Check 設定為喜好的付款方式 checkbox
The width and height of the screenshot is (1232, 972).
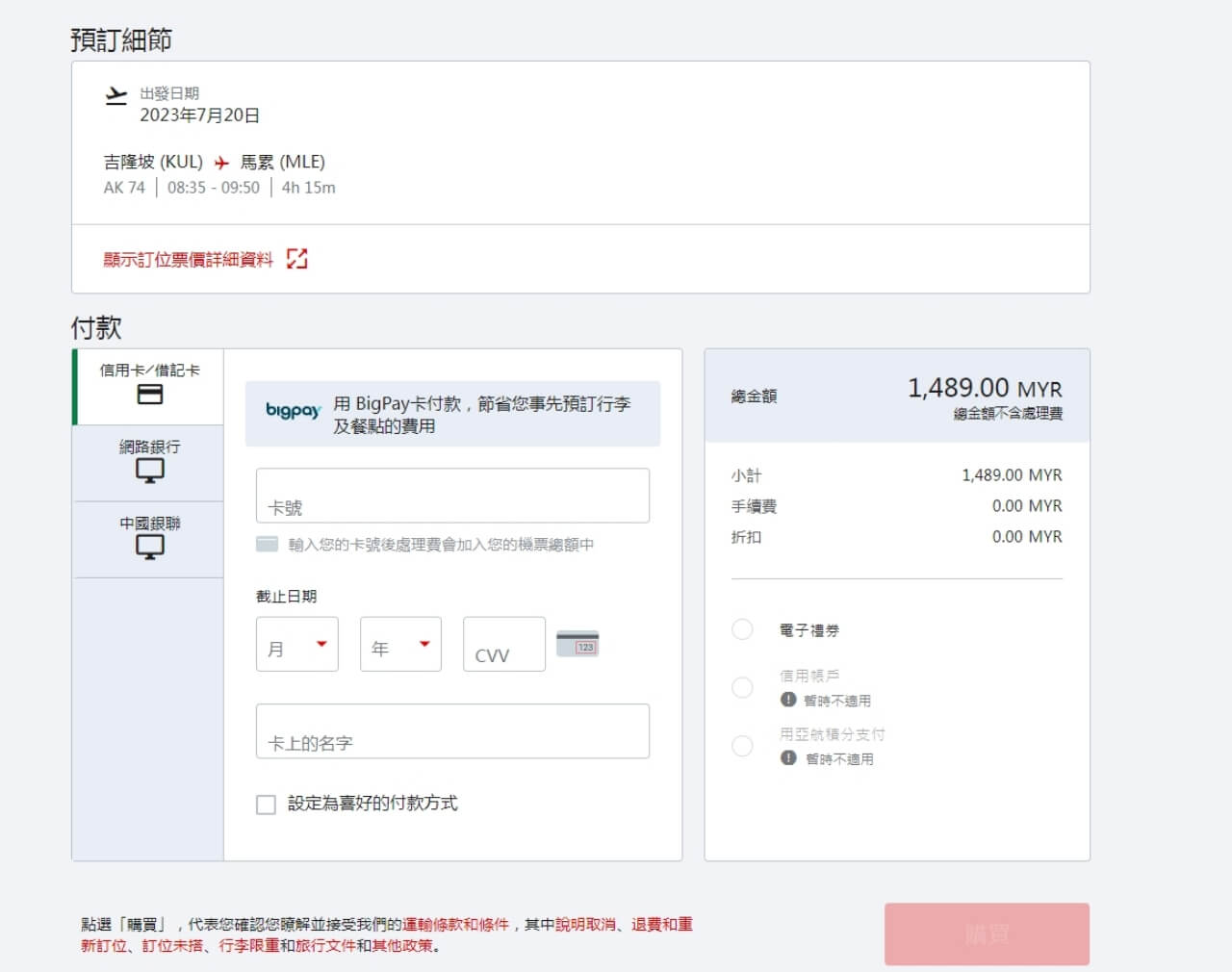pyautogui.click(x=267, y=805)
